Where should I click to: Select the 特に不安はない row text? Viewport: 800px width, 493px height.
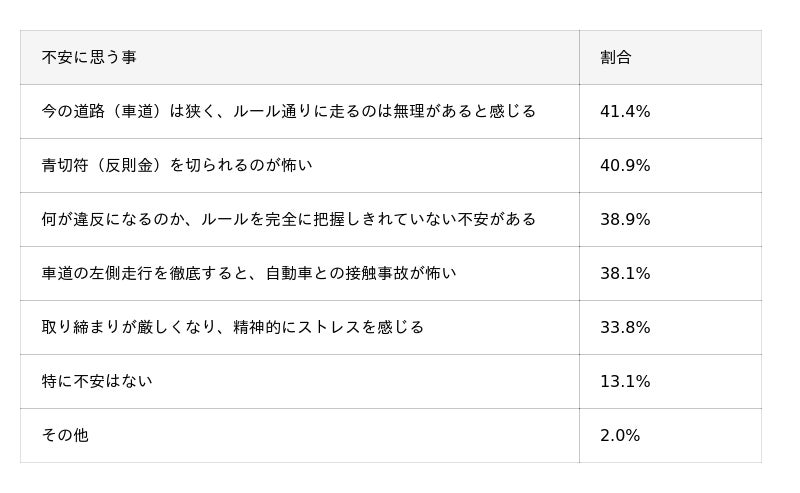(x=97, y=381)
